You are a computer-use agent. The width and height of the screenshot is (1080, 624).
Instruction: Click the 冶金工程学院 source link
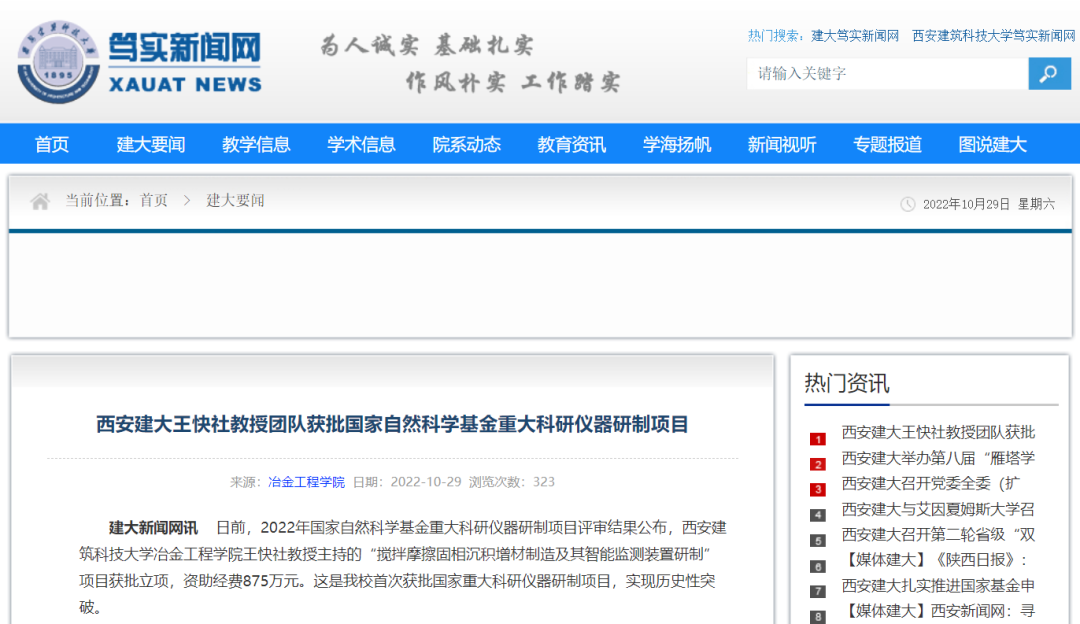(306, 482)
